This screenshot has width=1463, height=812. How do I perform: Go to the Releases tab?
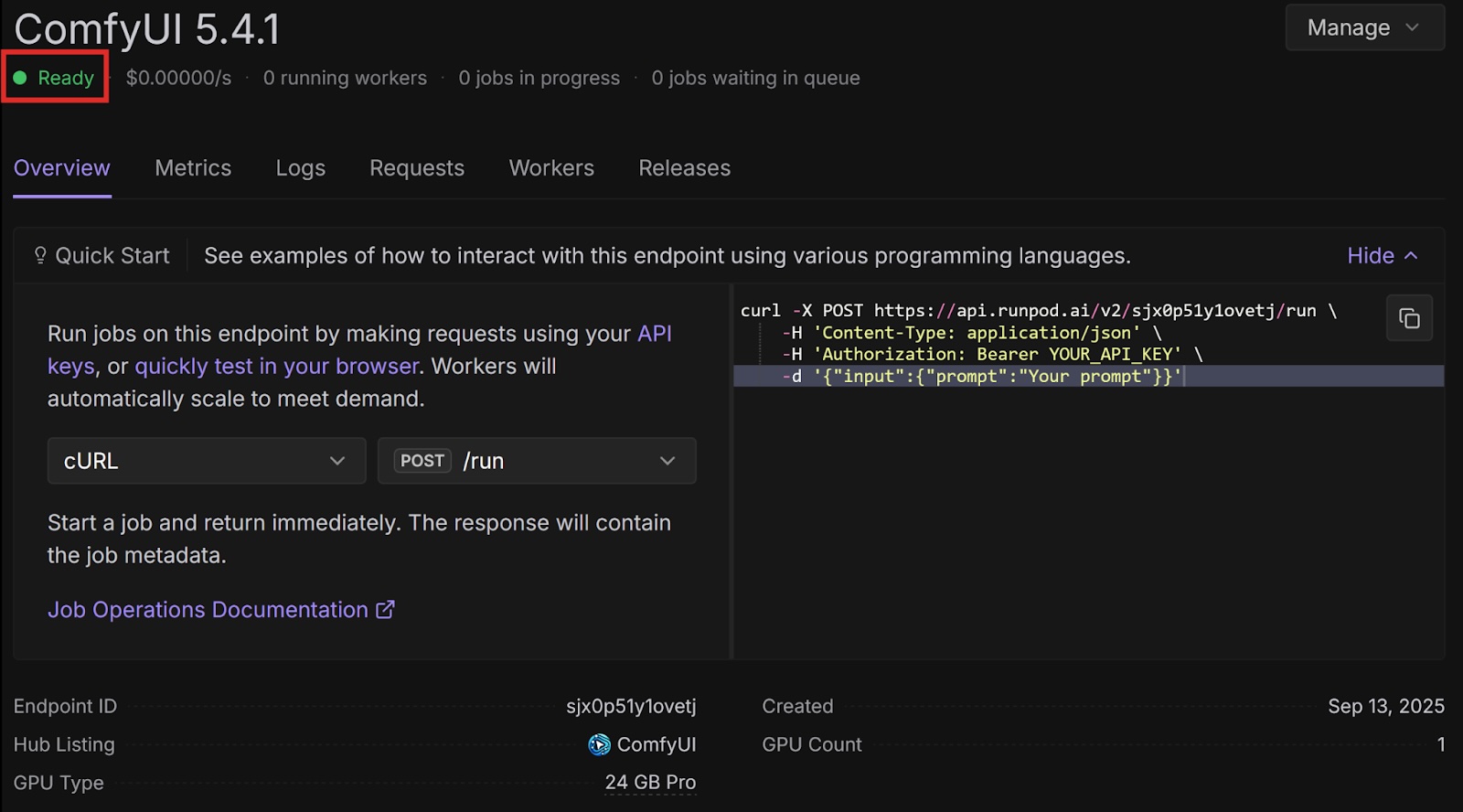coord(685,168)
